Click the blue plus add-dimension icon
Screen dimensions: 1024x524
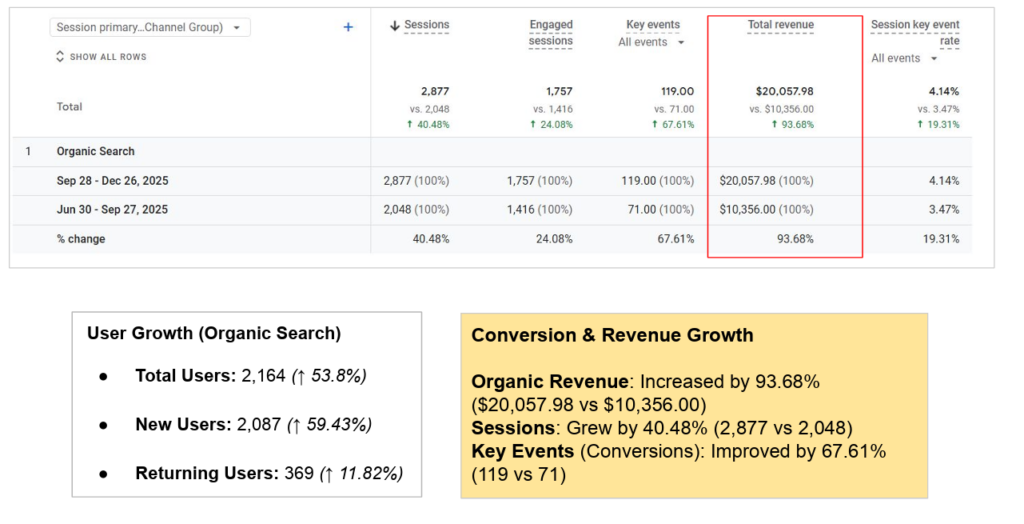tap(348, 27)
